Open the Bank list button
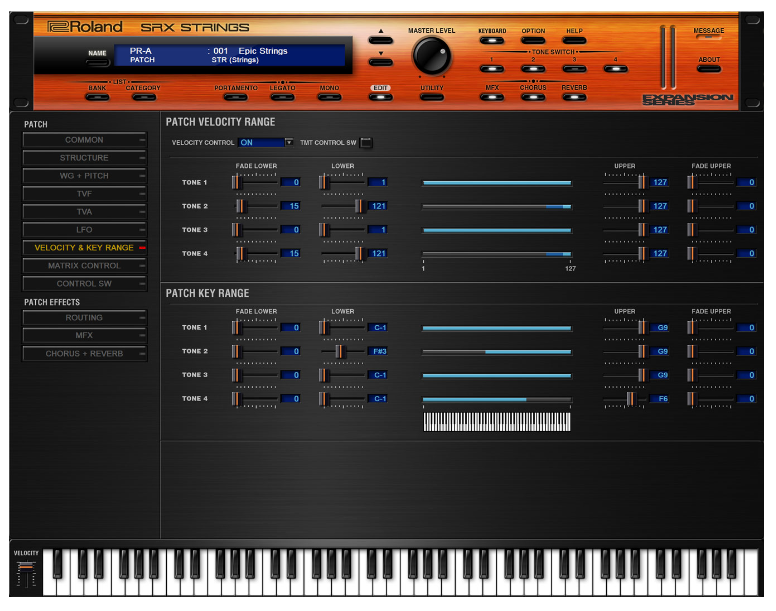The image size is (776, 611). tap(97, 97)
